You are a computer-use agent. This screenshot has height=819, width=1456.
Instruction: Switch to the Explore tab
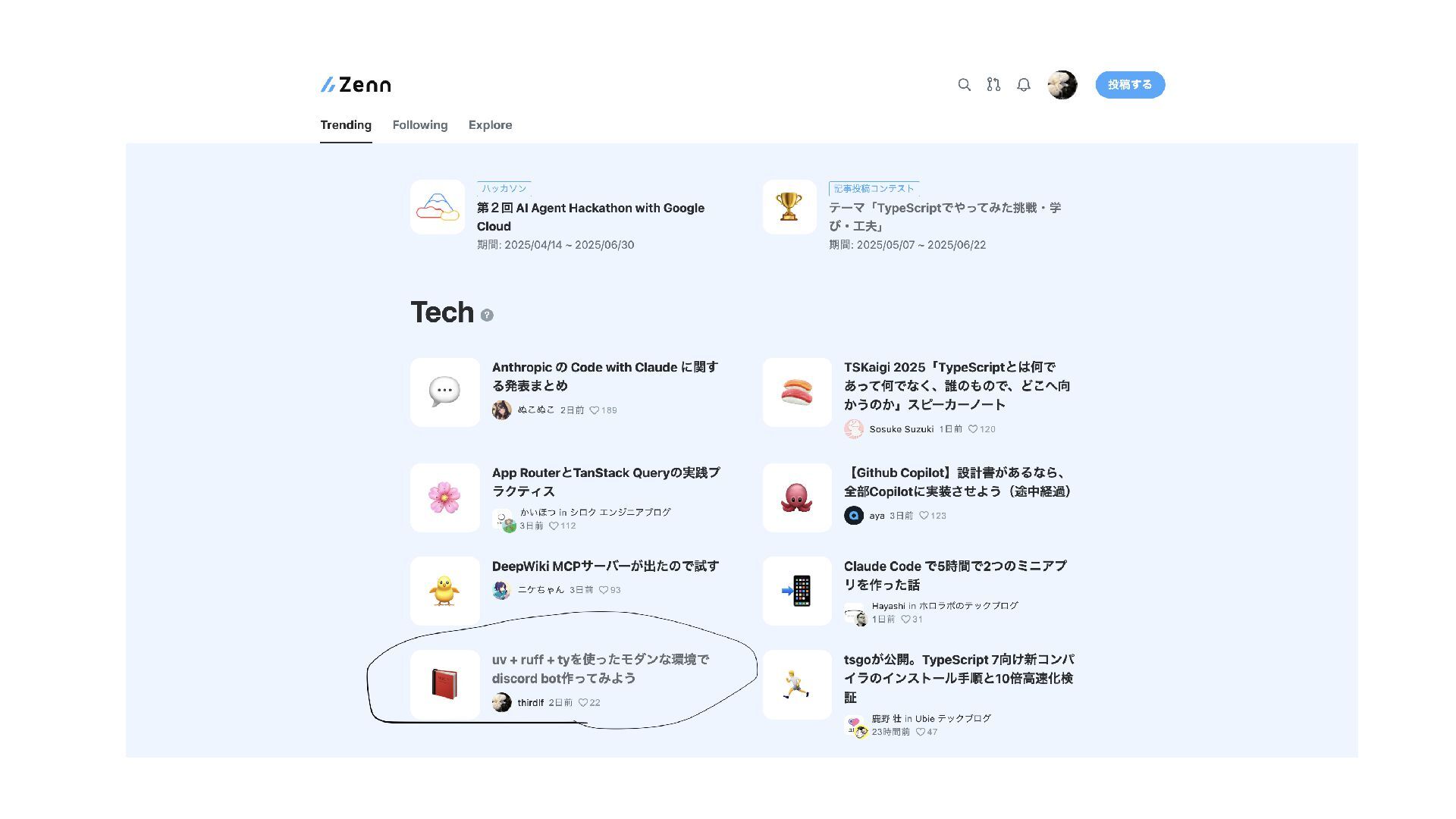click(491, 125)
